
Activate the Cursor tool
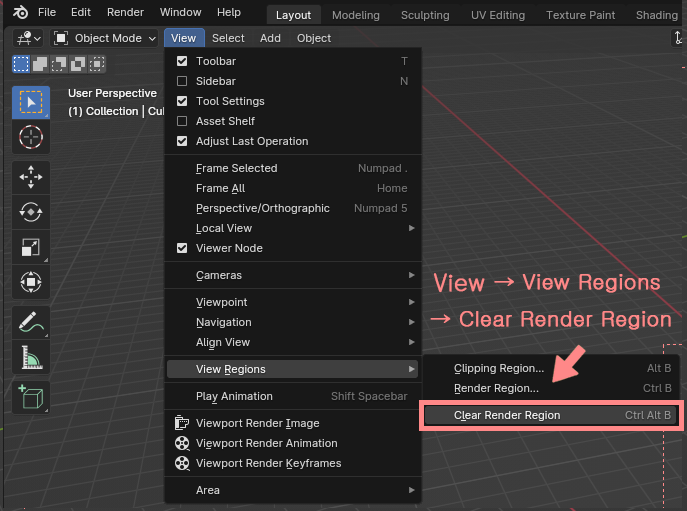coord(31,137)
